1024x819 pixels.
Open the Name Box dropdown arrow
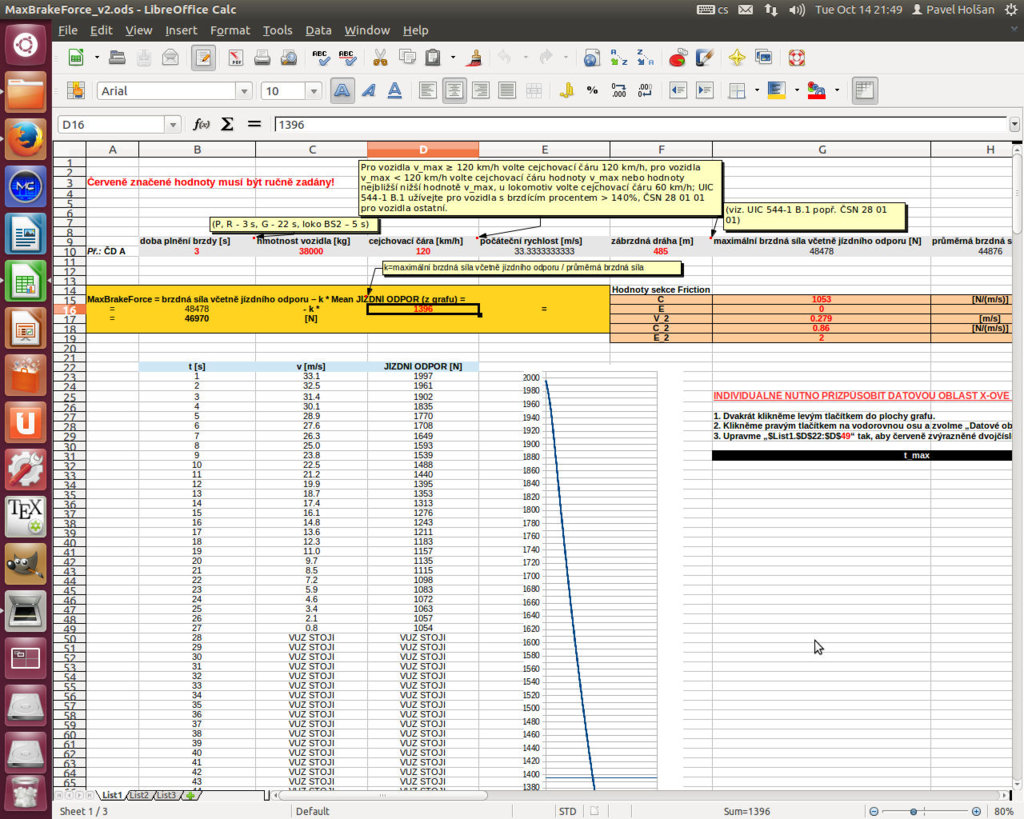point(173,125)
